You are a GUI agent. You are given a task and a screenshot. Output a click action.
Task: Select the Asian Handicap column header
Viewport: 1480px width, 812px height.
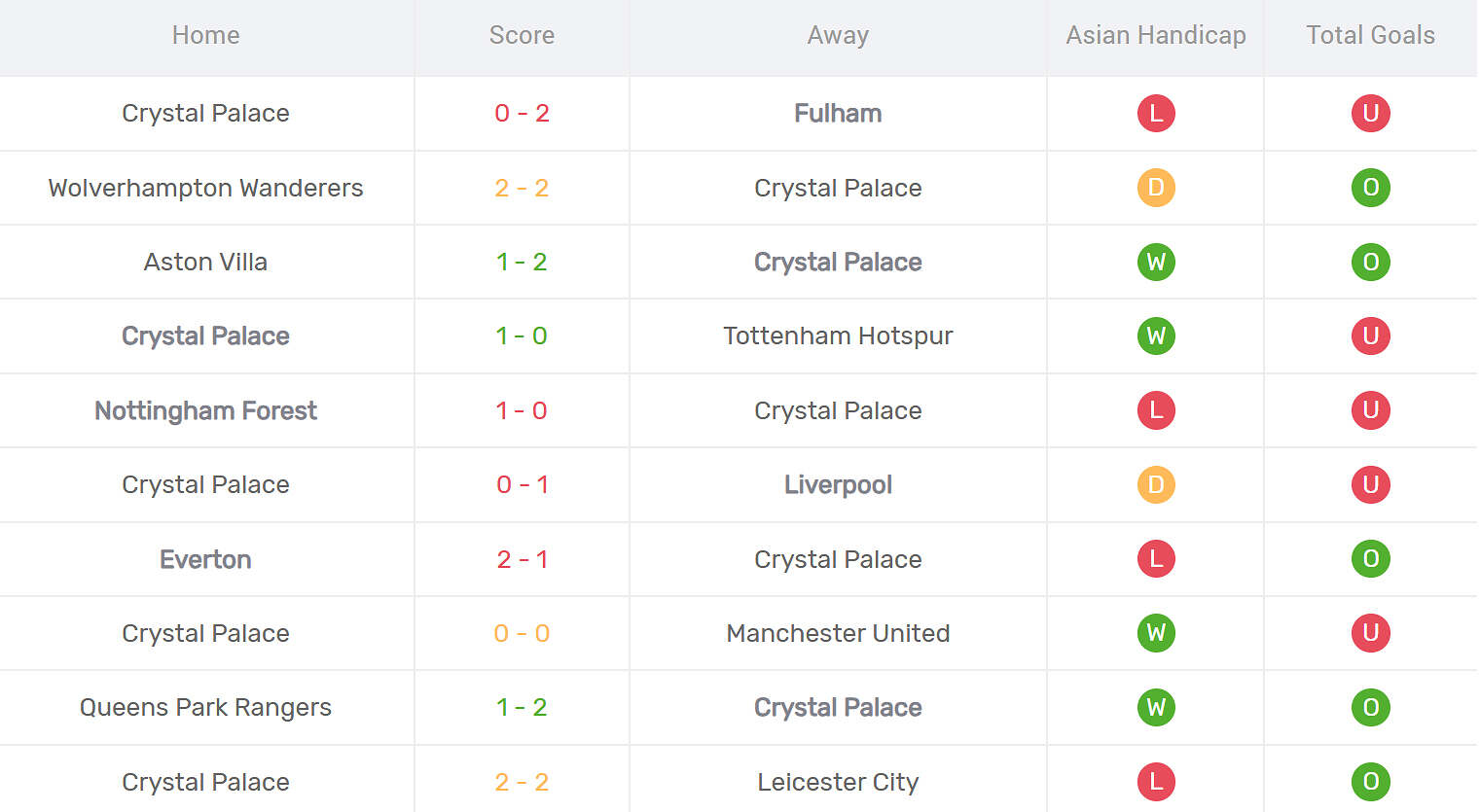[x=1156, y=36]
